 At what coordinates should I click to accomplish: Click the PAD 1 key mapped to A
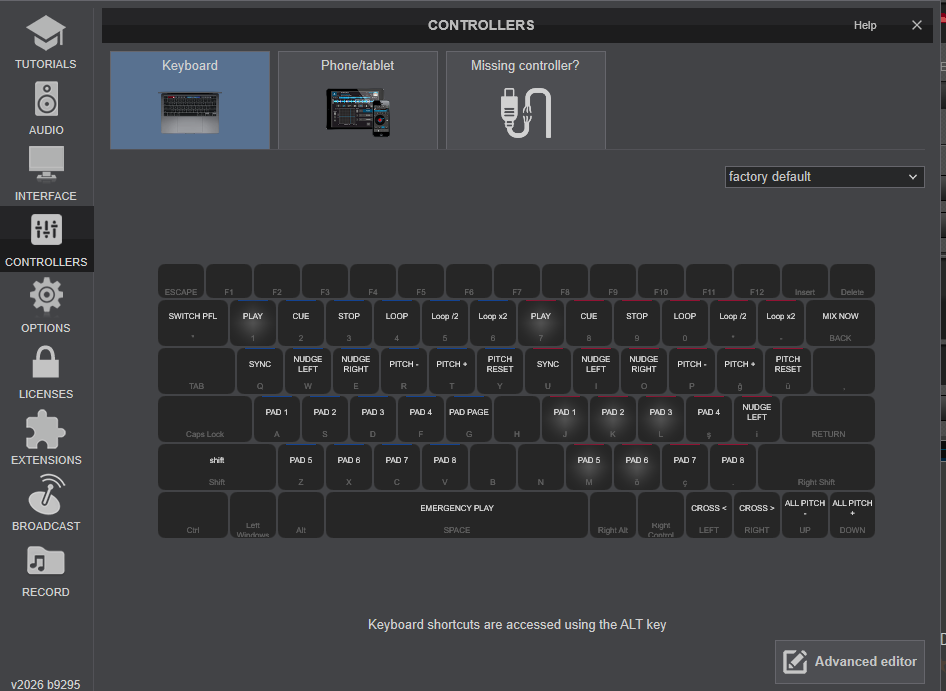tap(277, 419)
